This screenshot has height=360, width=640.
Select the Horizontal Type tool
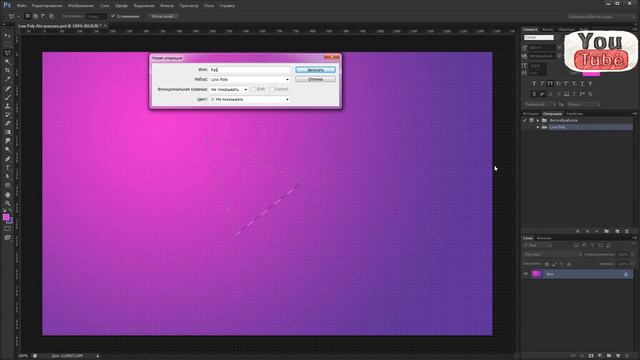tap(8, 168)
